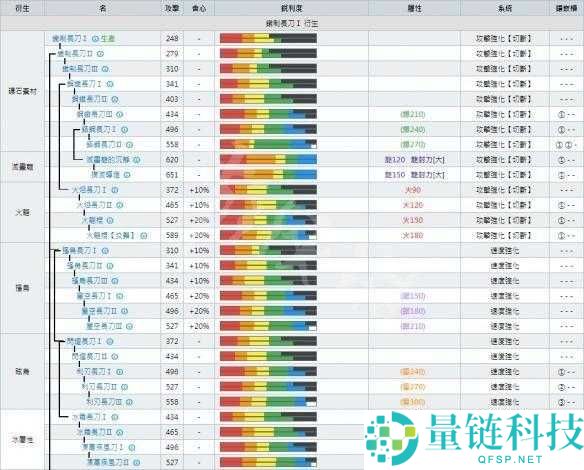
Task: Open info icon in the 341 attack +10% row
Action: [110, 266]
